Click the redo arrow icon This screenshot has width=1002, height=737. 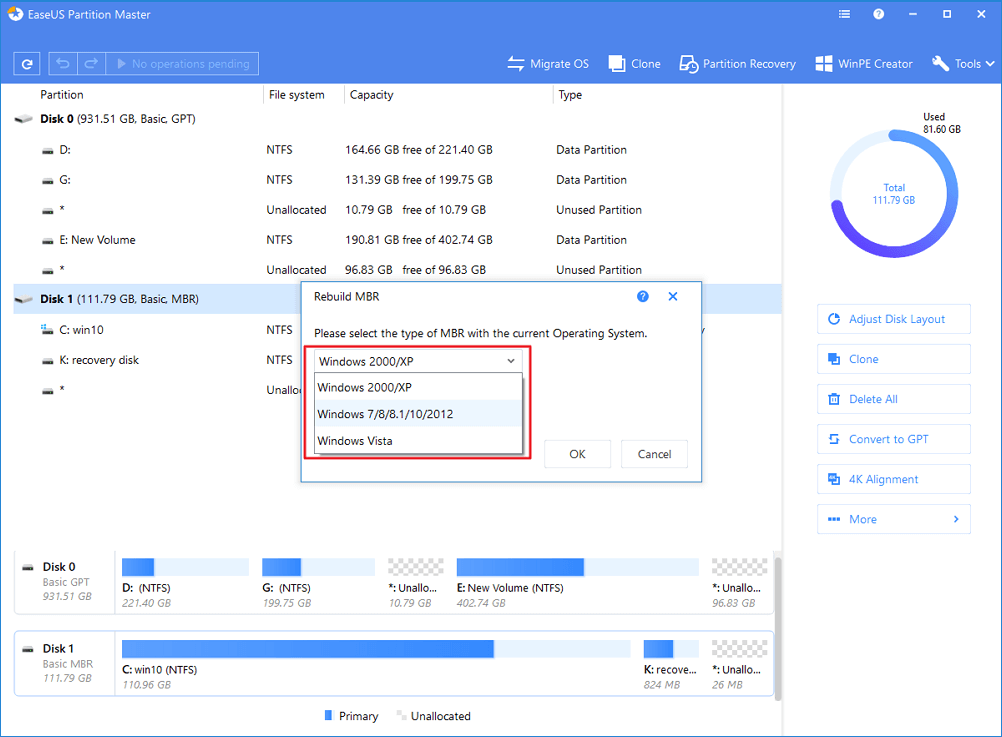click(x=91, y=63)
